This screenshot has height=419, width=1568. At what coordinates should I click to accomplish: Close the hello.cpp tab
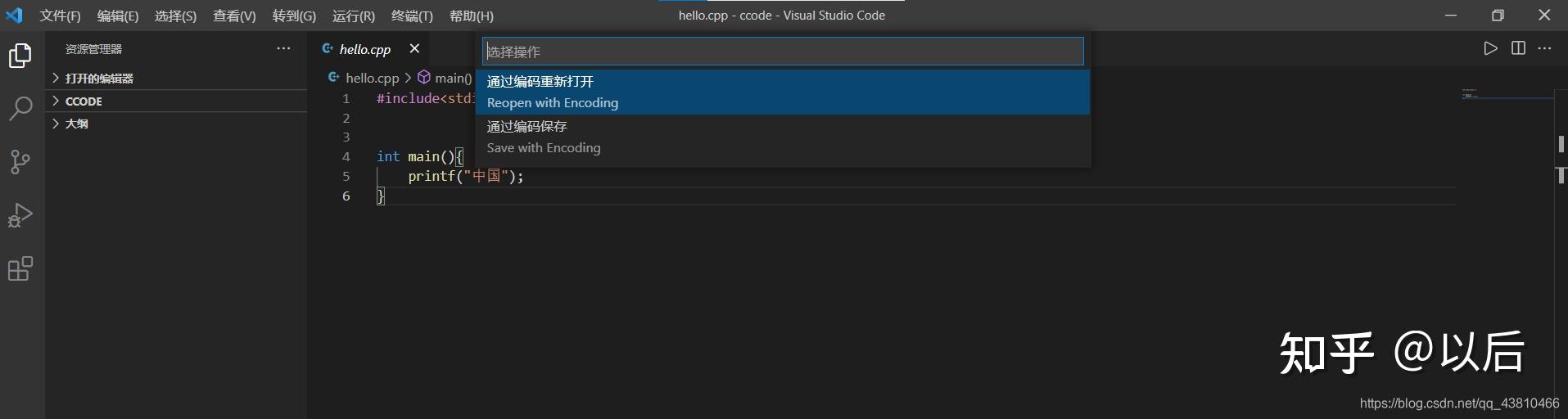414,49
